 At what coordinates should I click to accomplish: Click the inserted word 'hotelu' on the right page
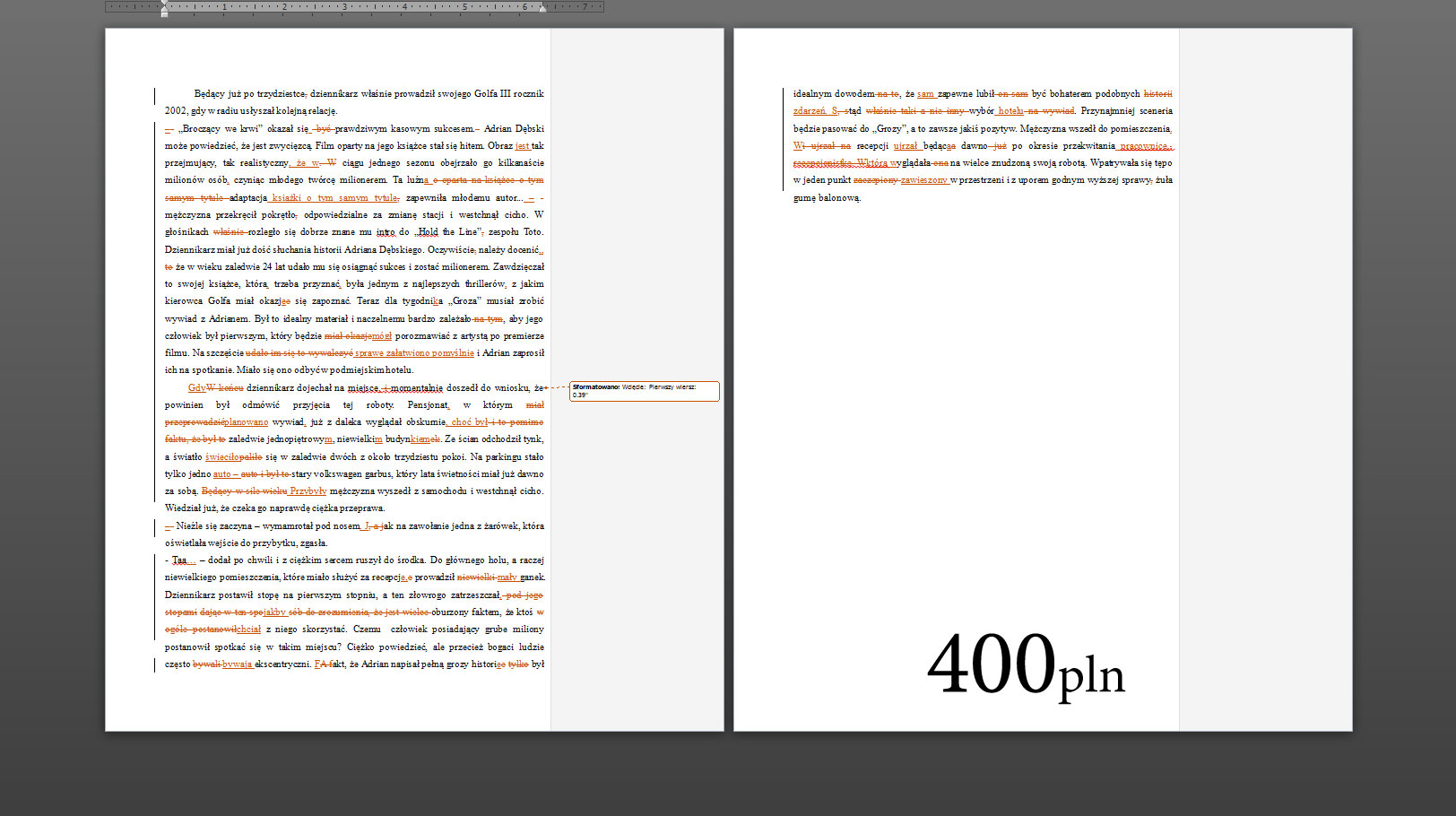coord(1010,111)
